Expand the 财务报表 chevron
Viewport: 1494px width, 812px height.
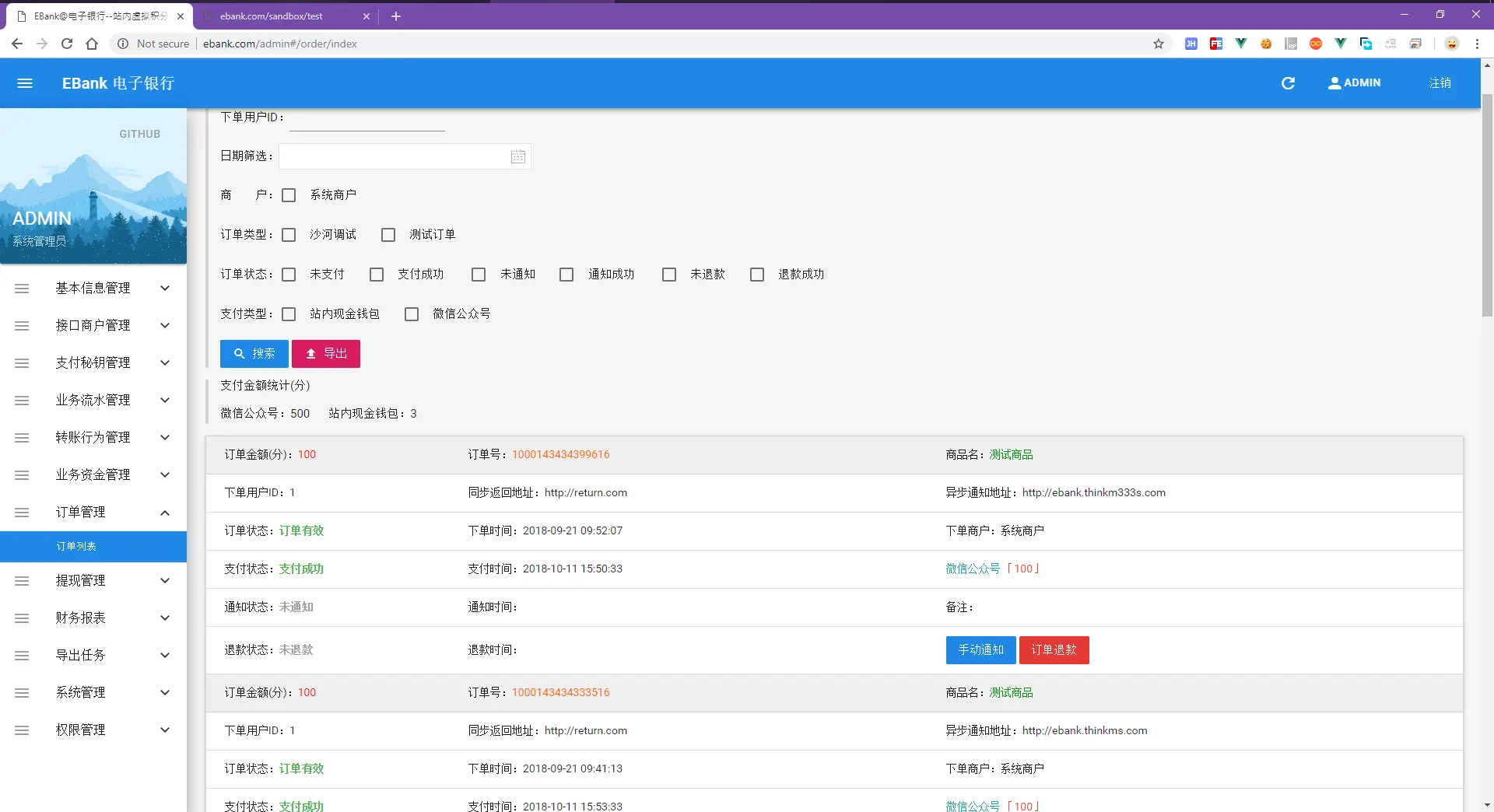click(165, 618)
